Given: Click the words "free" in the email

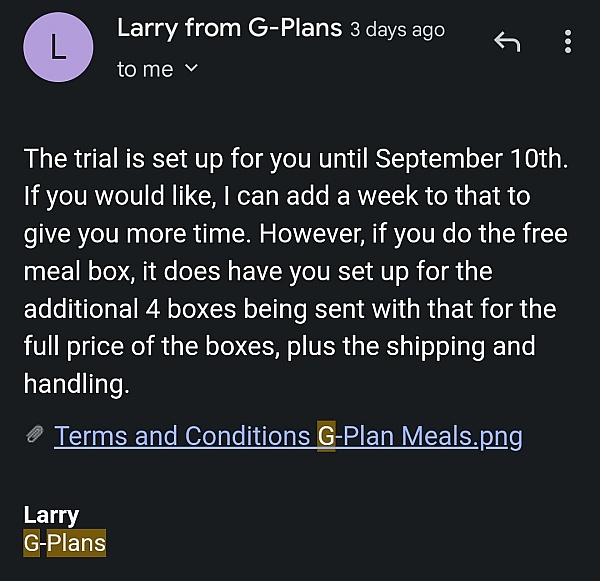Looking at the screenshot, I should pyautogui.click(x=544, y=233).
